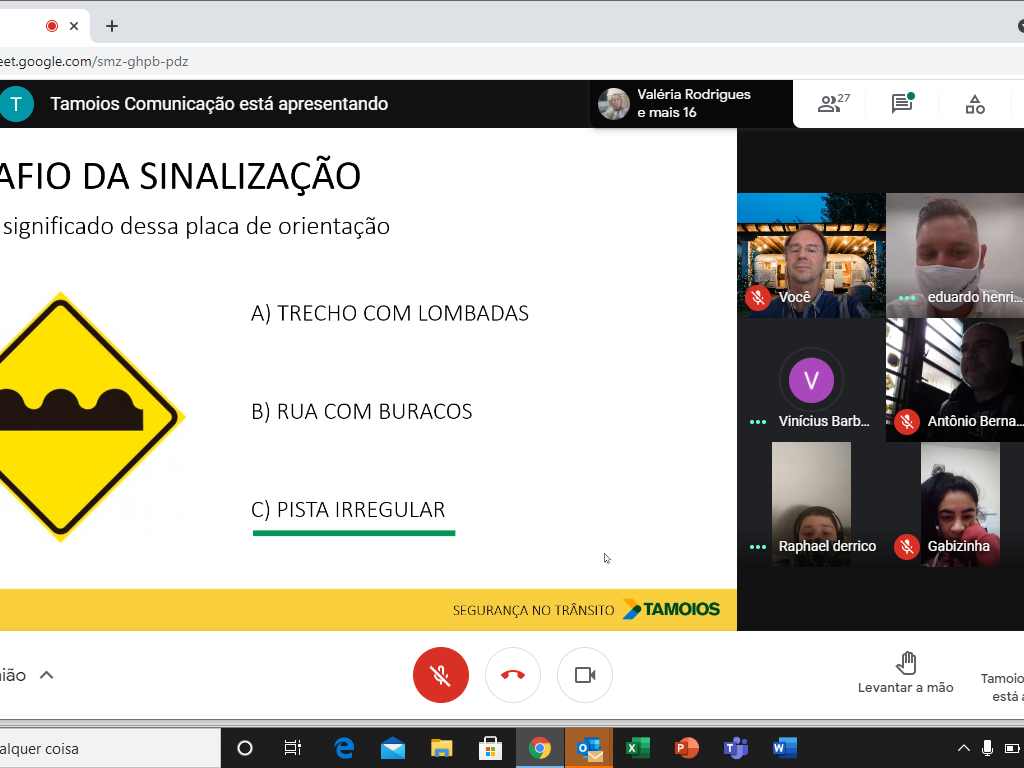
Task: Open Microsoft Teams from the taskbar
Action: (x=735, y=748)
